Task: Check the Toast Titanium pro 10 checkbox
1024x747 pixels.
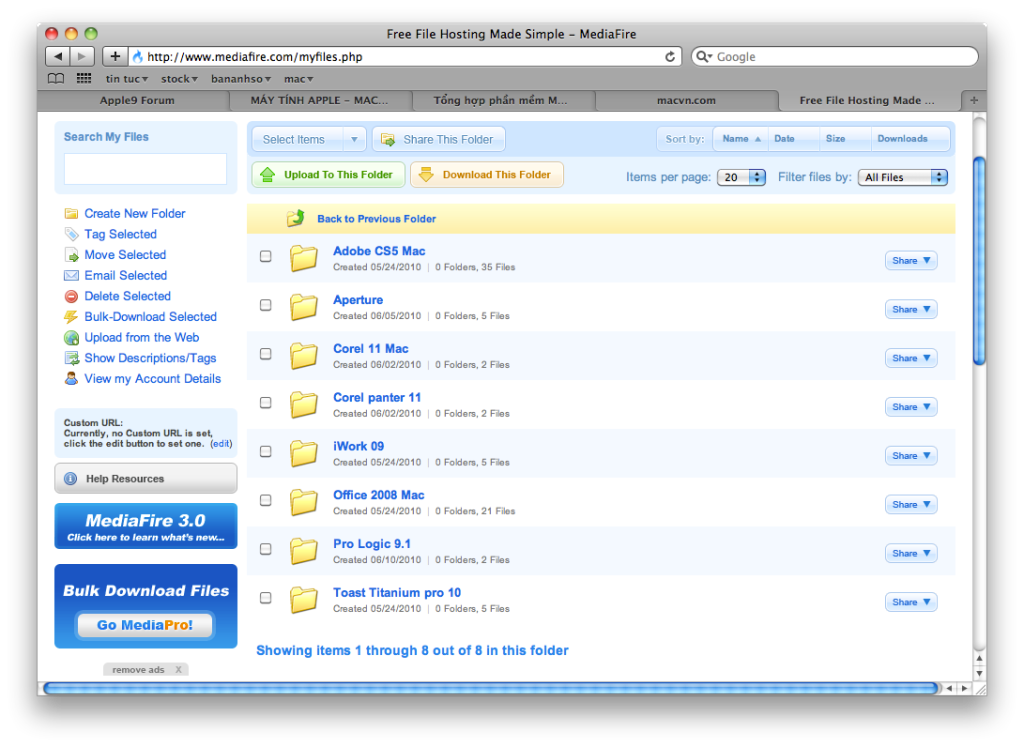Action: (266, 597)
